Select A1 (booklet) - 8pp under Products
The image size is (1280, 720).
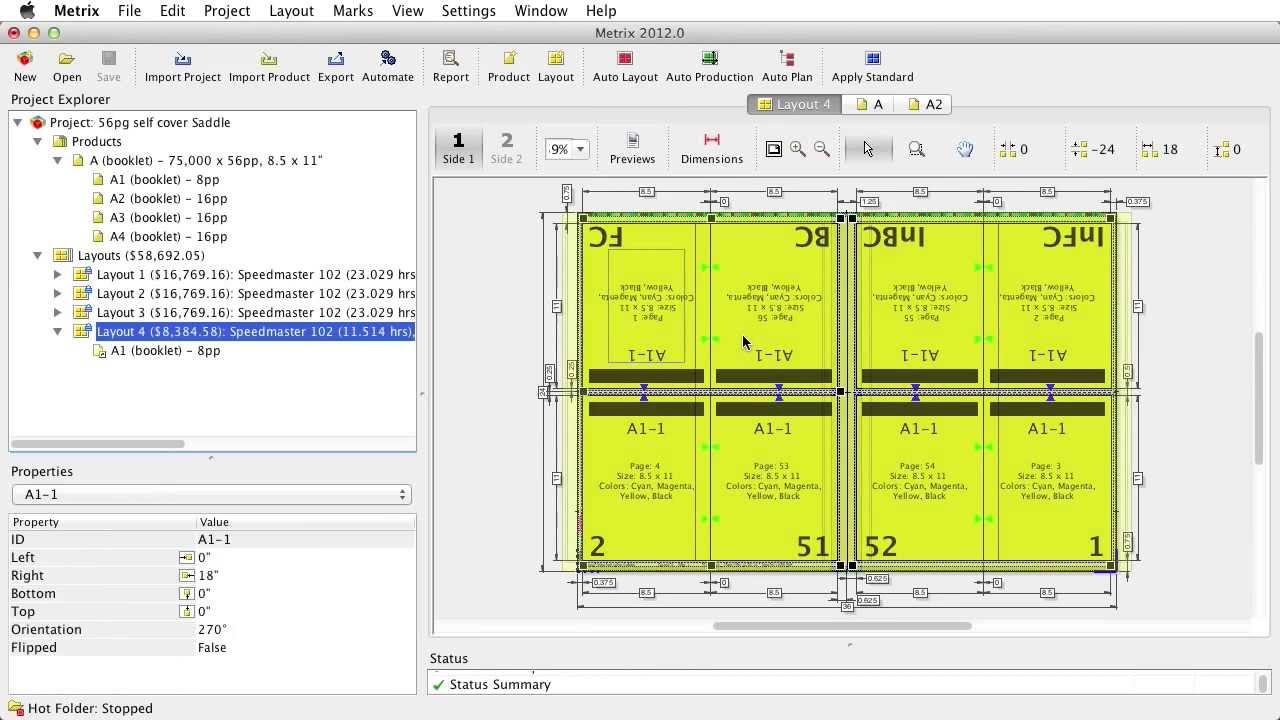(164, 179)
